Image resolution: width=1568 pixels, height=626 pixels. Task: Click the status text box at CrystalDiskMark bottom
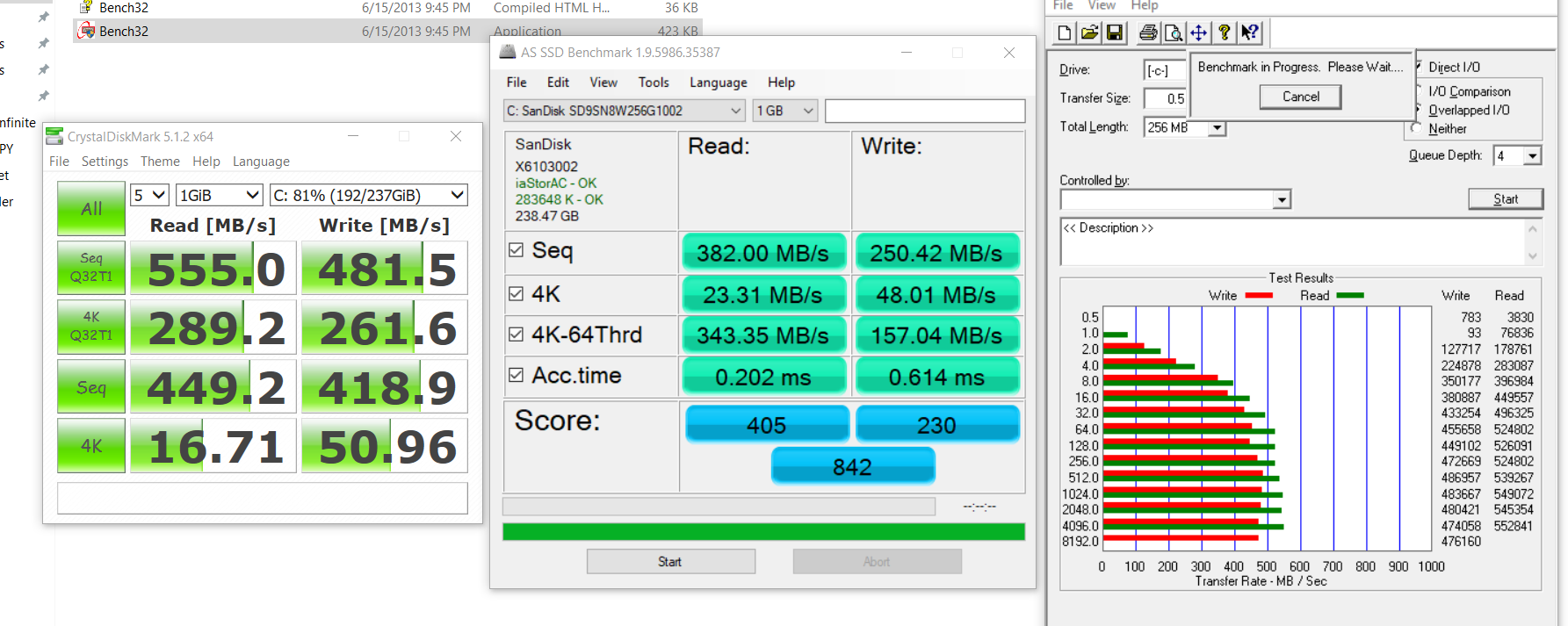pos(263,498)
